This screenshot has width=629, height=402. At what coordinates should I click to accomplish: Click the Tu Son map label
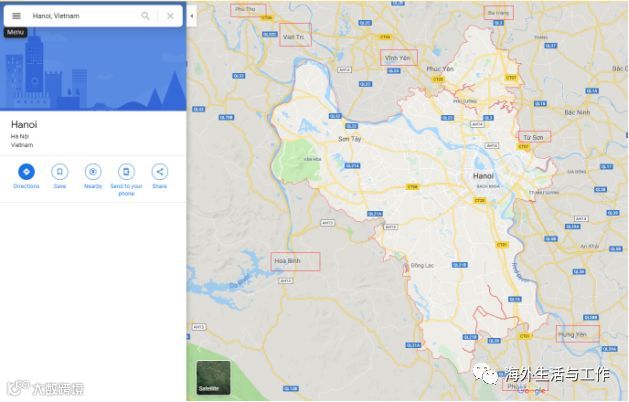533,137
